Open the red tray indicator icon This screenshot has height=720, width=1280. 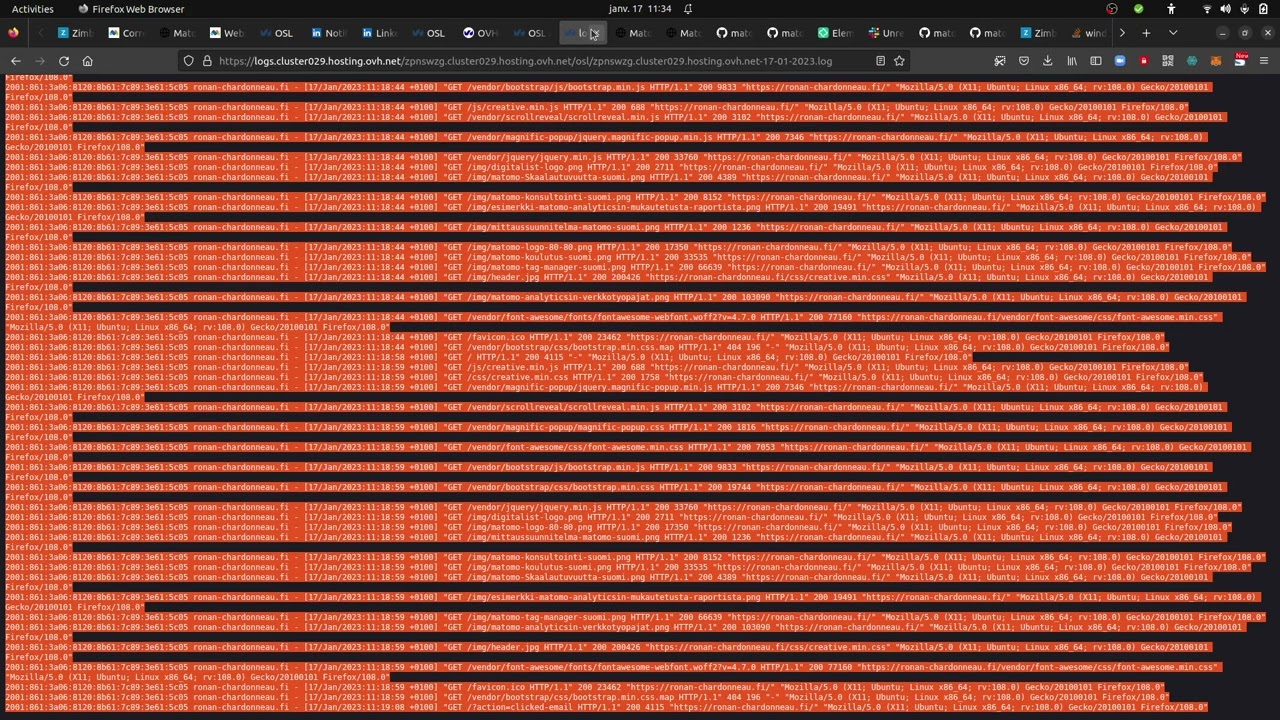(1112, 9)
